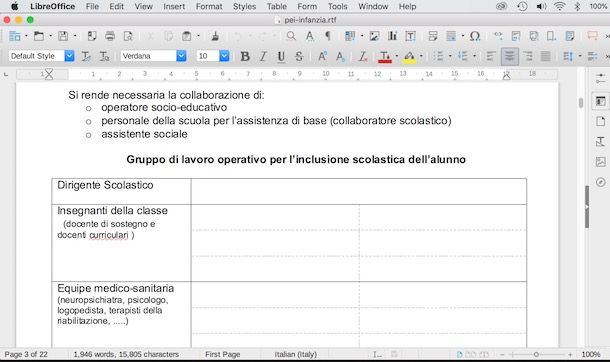Open Save dropdown arrow
The height and width of the screenshot is (362, 610).
pos(75,36)
